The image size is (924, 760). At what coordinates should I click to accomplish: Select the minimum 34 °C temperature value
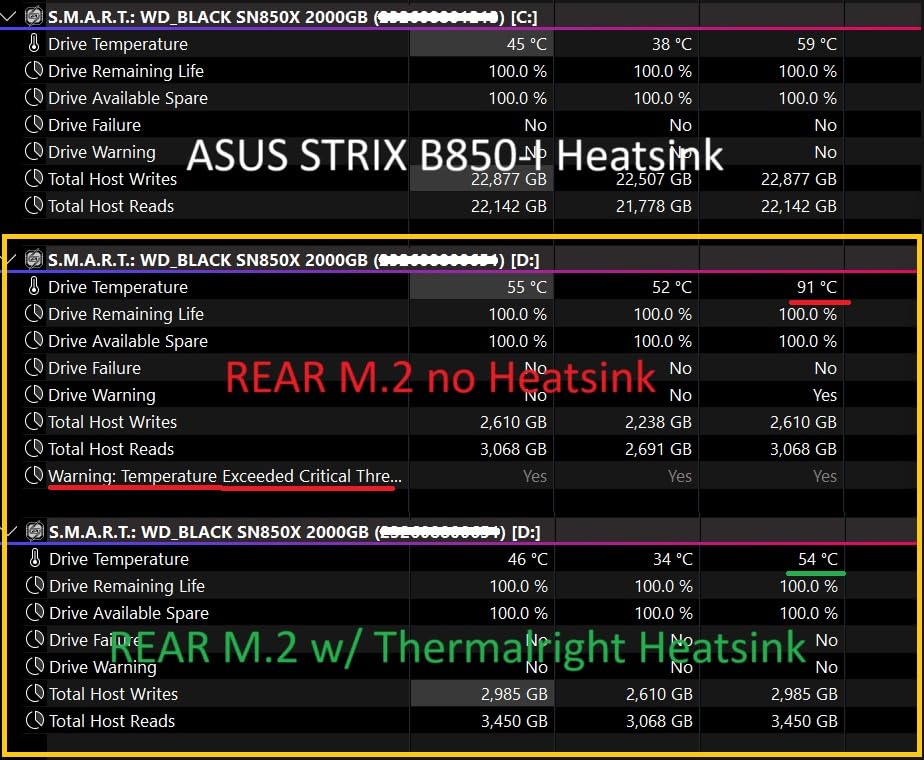[673, 559]
